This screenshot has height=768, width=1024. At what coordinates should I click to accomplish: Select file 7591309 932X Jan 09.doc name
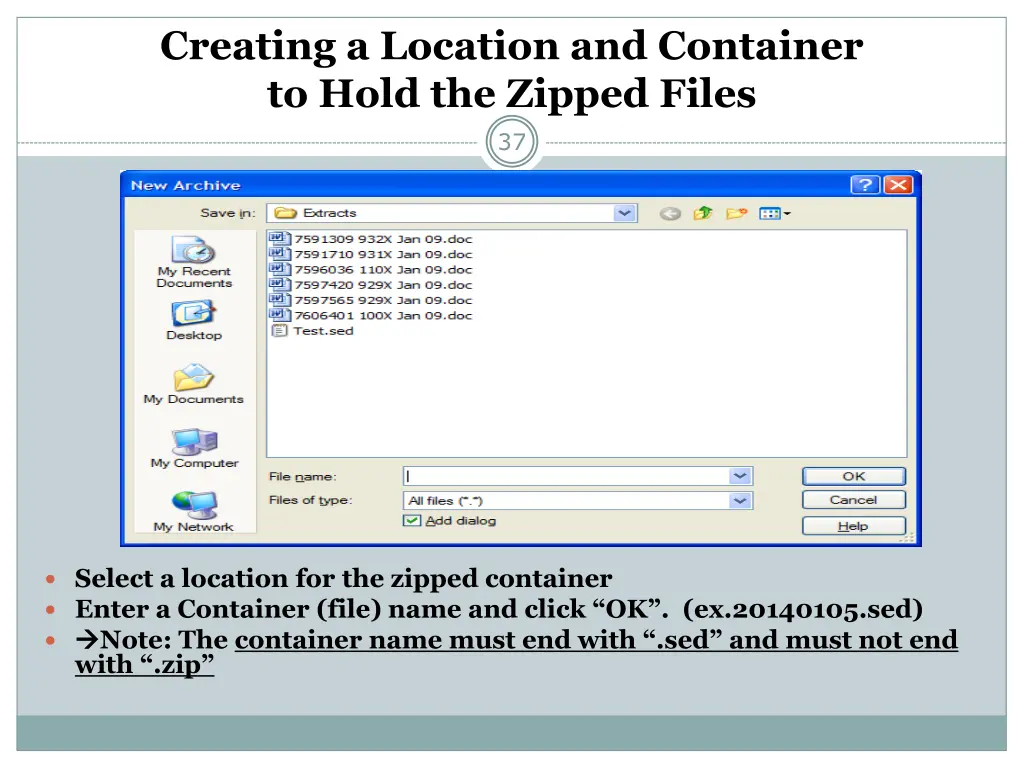coord(383,239)
